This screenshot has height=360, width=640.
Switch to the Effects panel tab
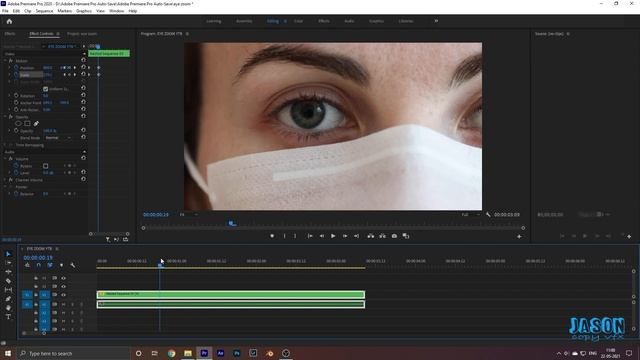coord(10,34)
